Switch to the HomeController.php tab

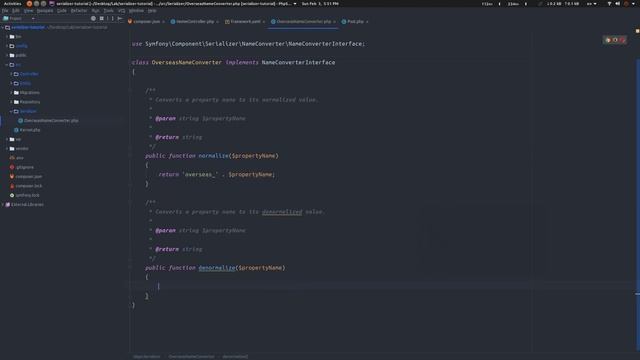coord(195,22)
